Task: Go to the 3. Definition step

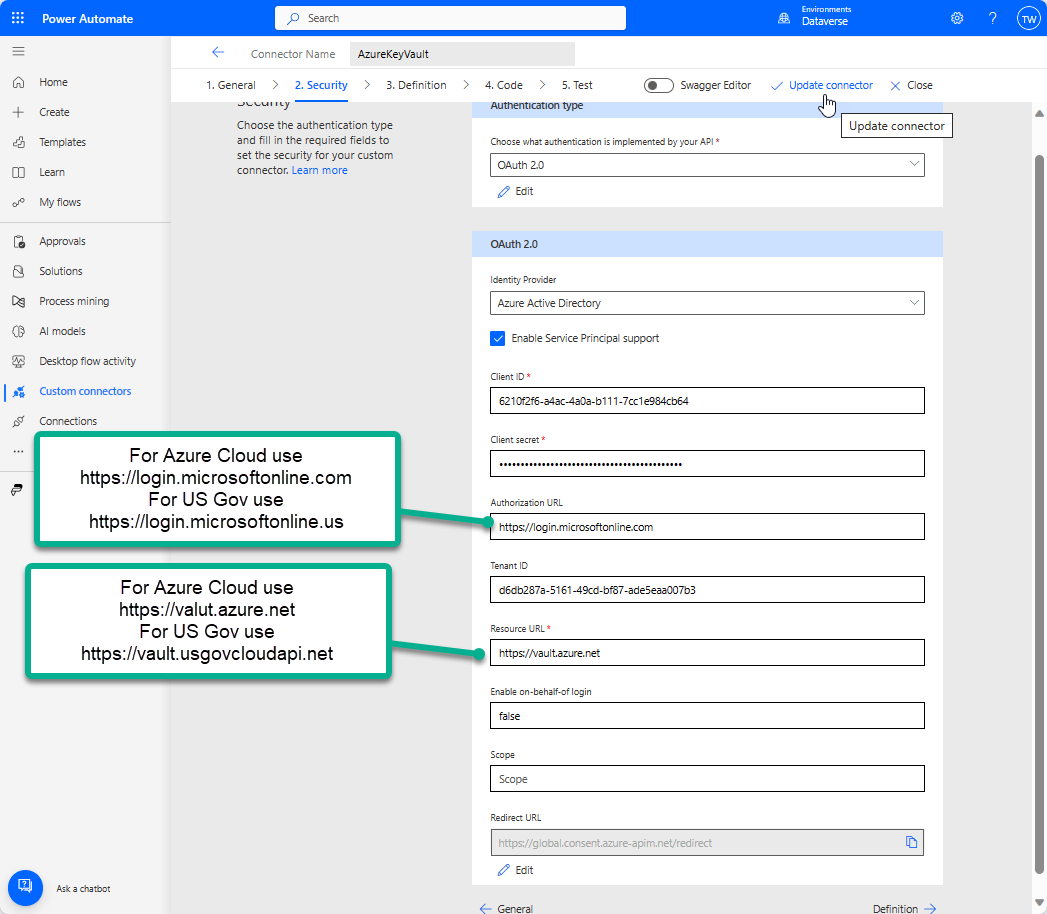Action: [x=416, y=85]
